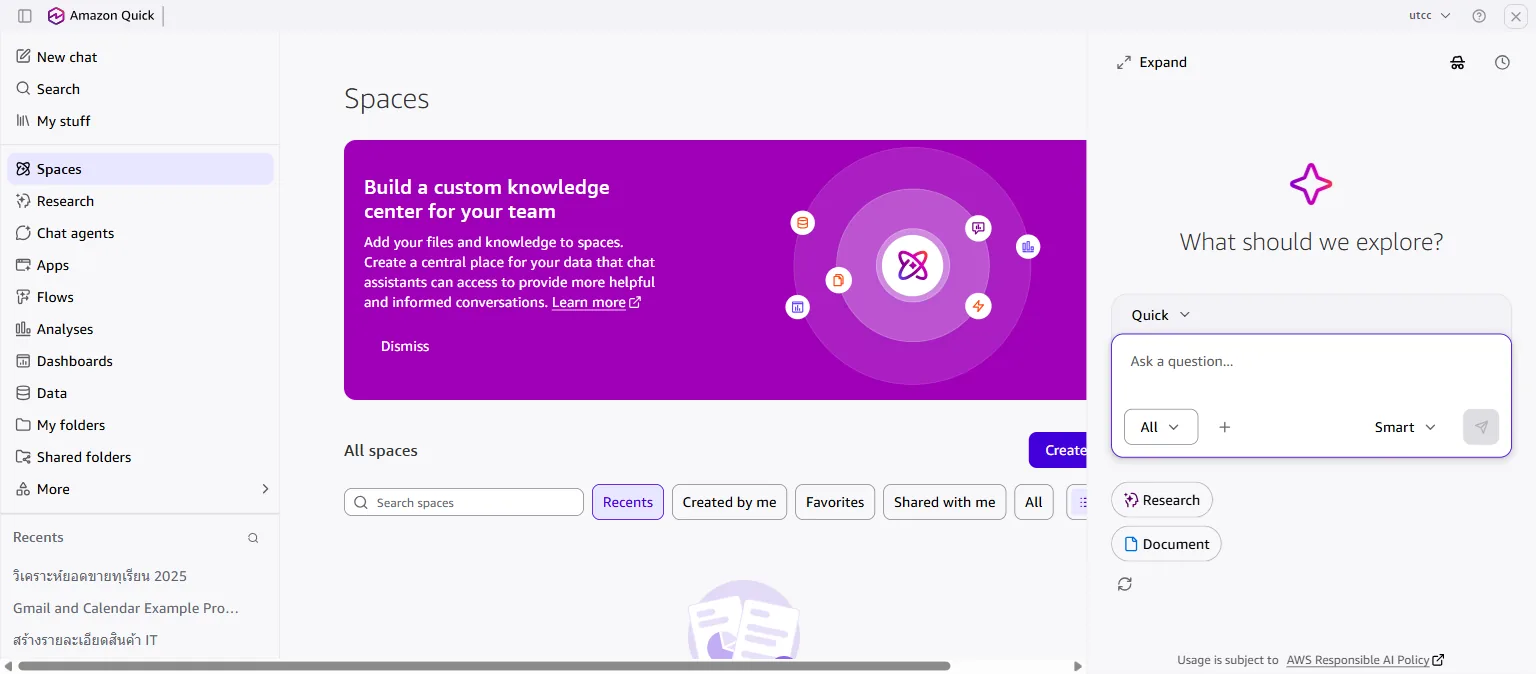Click the Amazon Quick logo icon

56,16
